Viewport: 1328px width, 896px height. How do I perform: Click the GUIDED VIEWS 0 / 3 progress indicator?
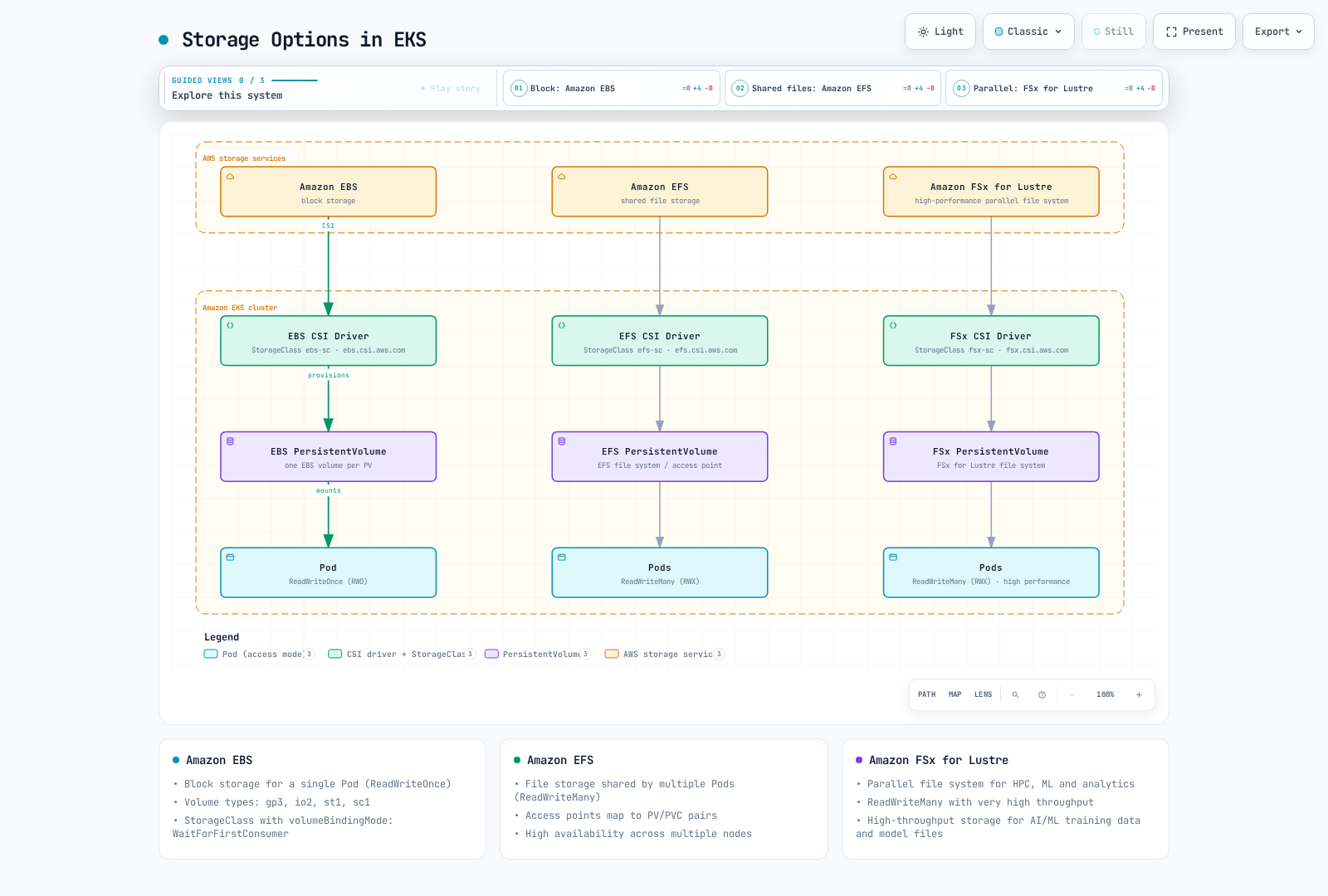245,80
